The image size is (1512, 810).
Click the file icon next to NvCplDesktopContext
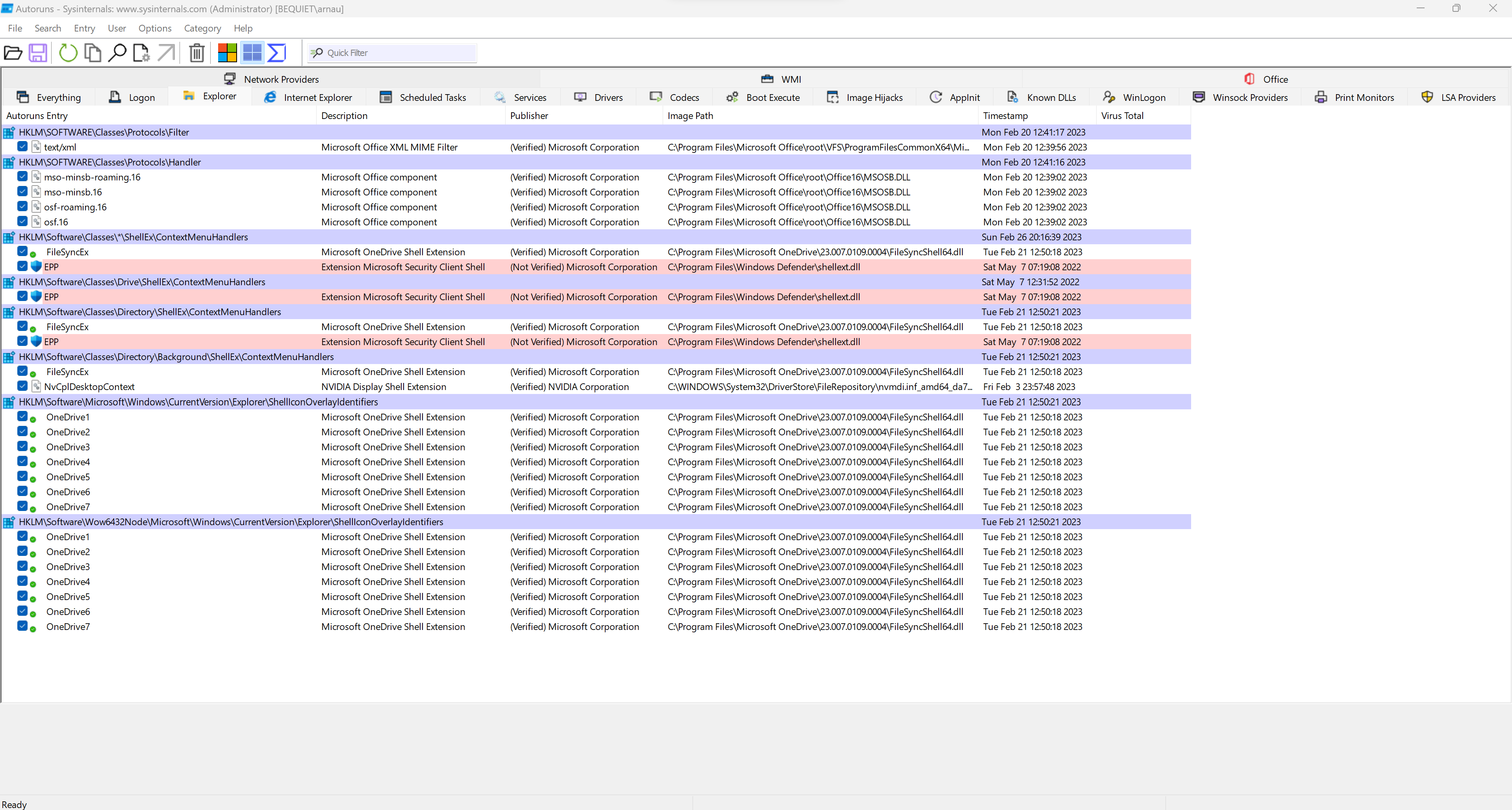pyautogui.click(x=36, y=386)
